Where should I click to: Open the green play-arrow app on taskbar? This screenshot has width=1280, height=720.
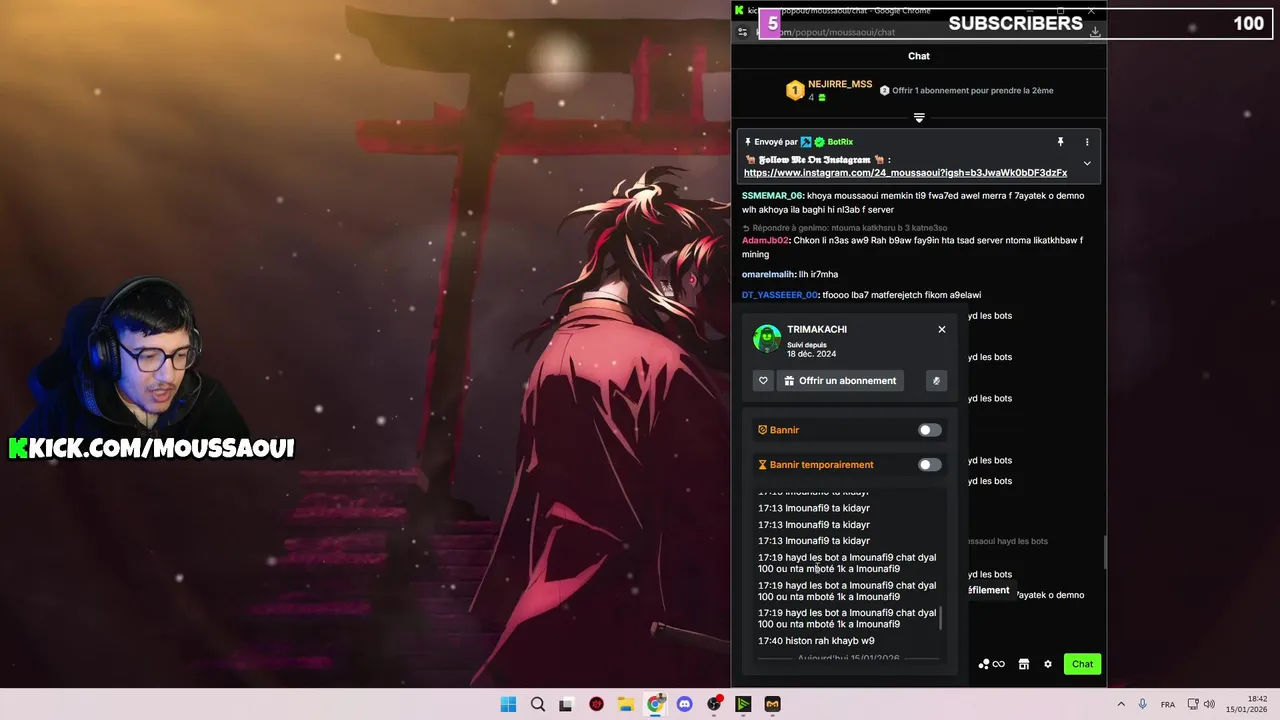(743, 704)
